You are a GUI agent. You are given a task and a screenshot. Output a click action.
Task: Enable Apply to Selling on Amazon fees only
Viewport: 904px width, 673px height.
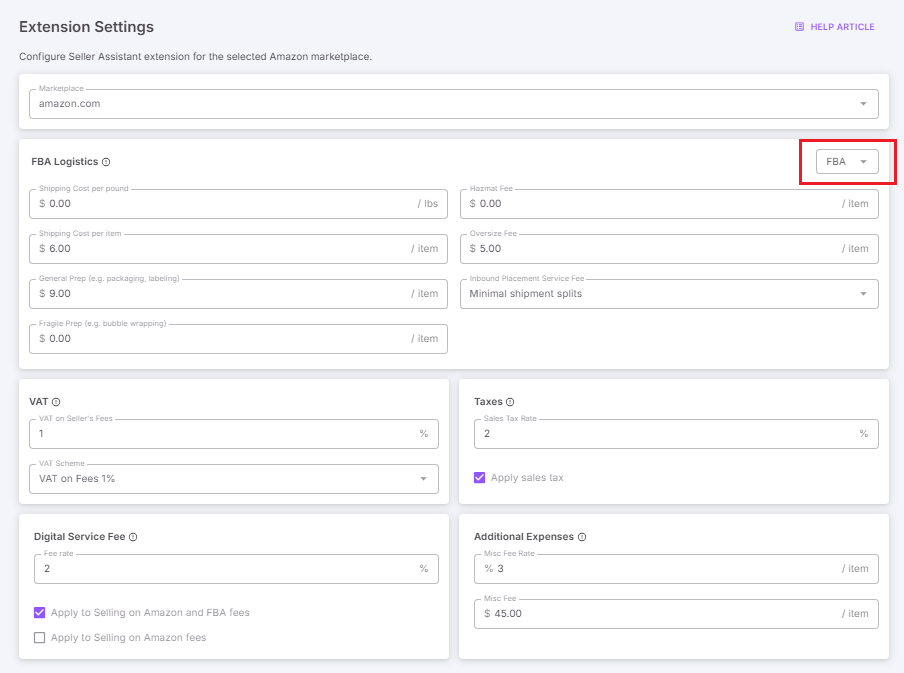[x=40, y=637]
